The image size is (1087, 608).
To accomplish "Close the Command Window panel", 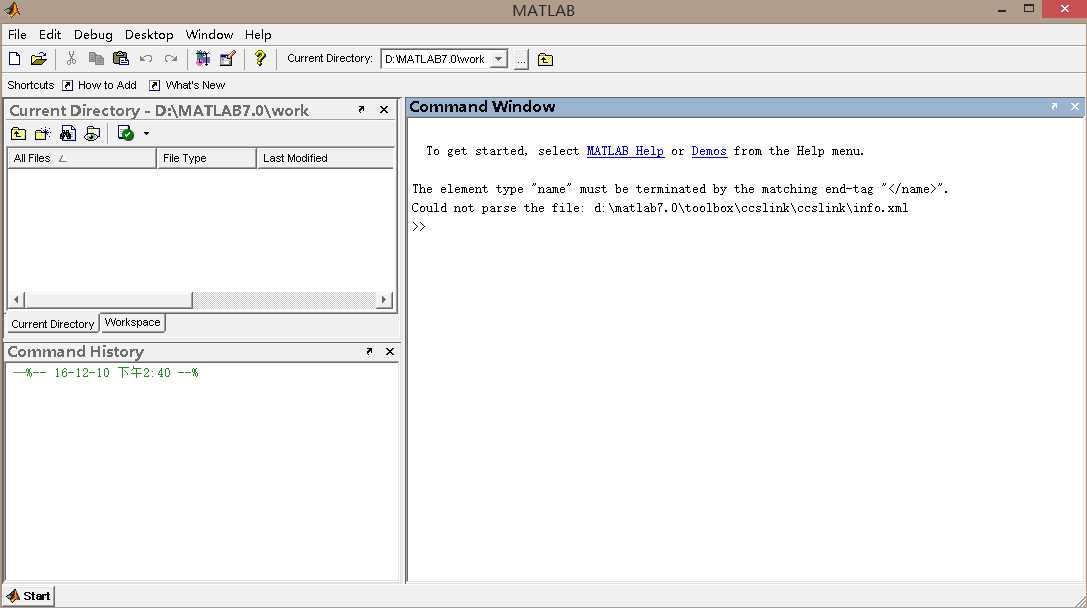I will pos(1075,106).
